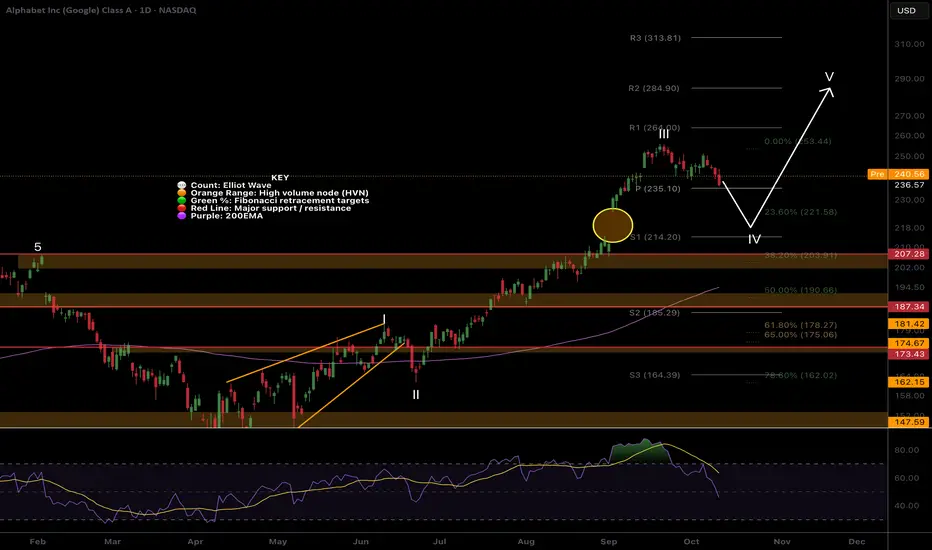Click the Apr date on time axis

tap(195, 542)
